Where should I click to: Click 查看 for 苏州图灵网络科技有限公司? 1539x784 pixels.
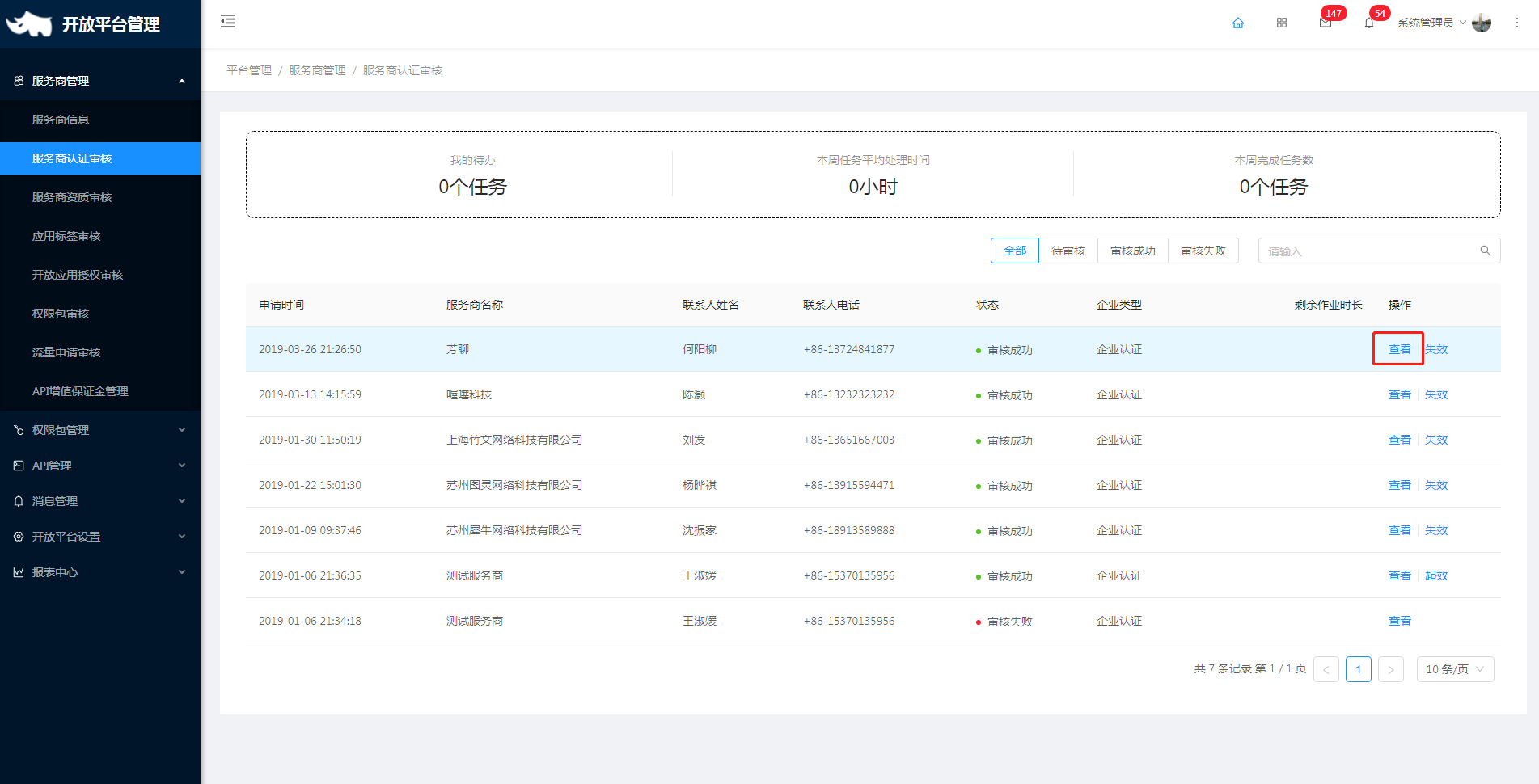coord(1400,485)
